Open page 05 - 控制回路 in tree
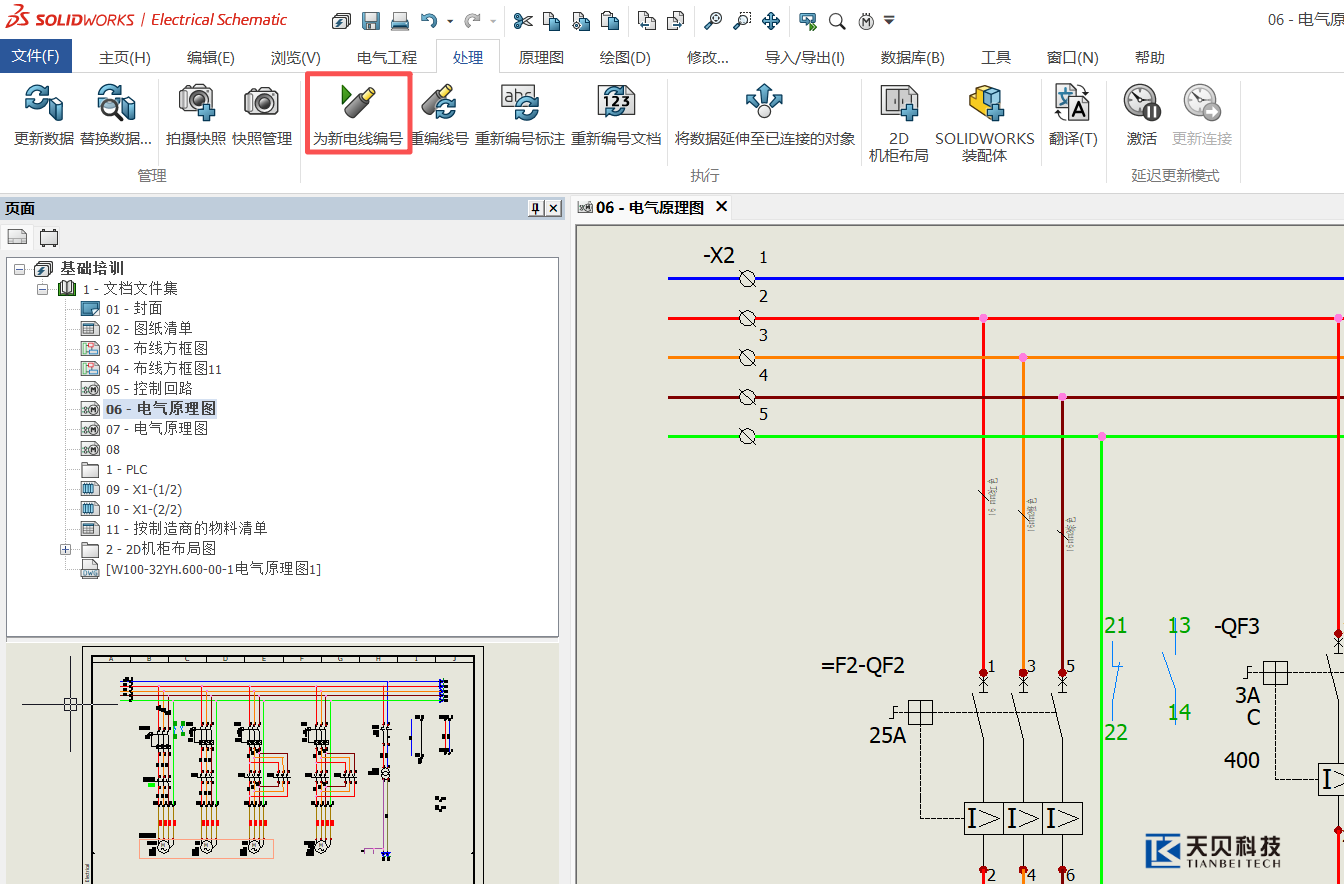 [x=148, y=389]
